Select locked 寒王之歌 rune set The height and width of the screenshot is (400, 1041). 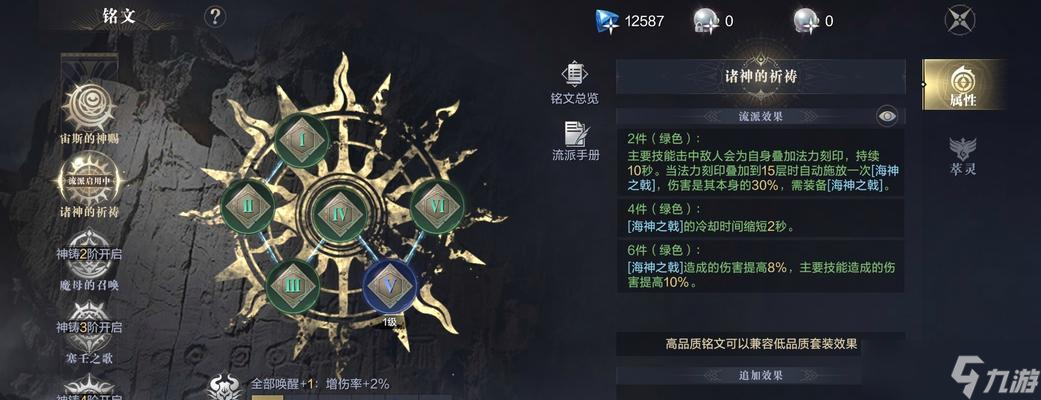tap(90, 334)
